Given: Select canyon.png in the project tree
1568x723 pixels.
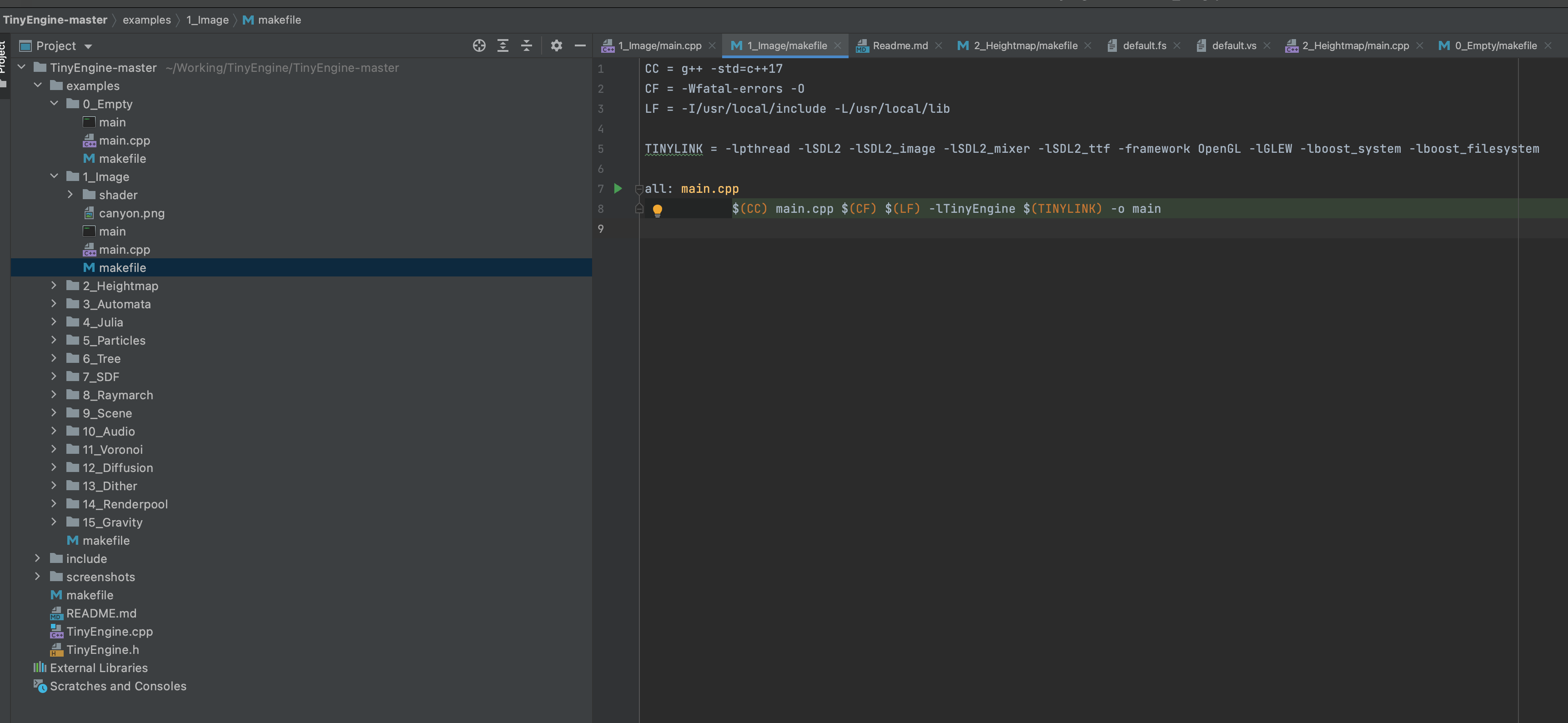Looking at the screenshot, I should 131,213.
